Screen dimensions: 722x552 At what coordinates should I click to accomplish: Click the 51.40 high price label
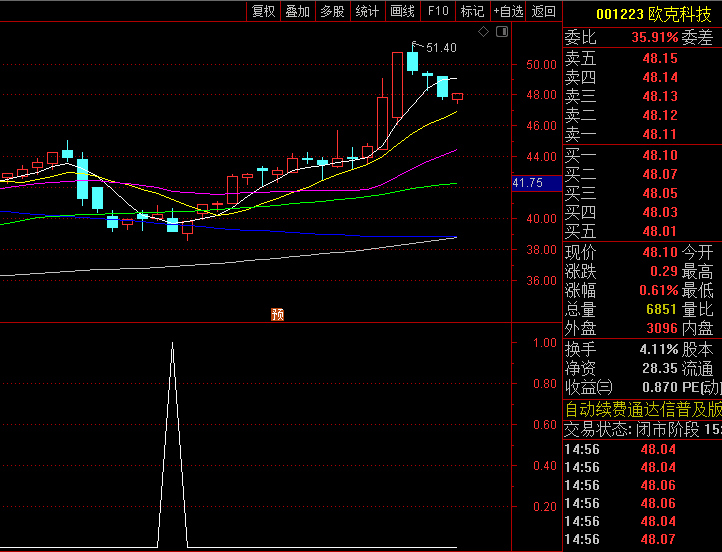(x=441, y=47)
